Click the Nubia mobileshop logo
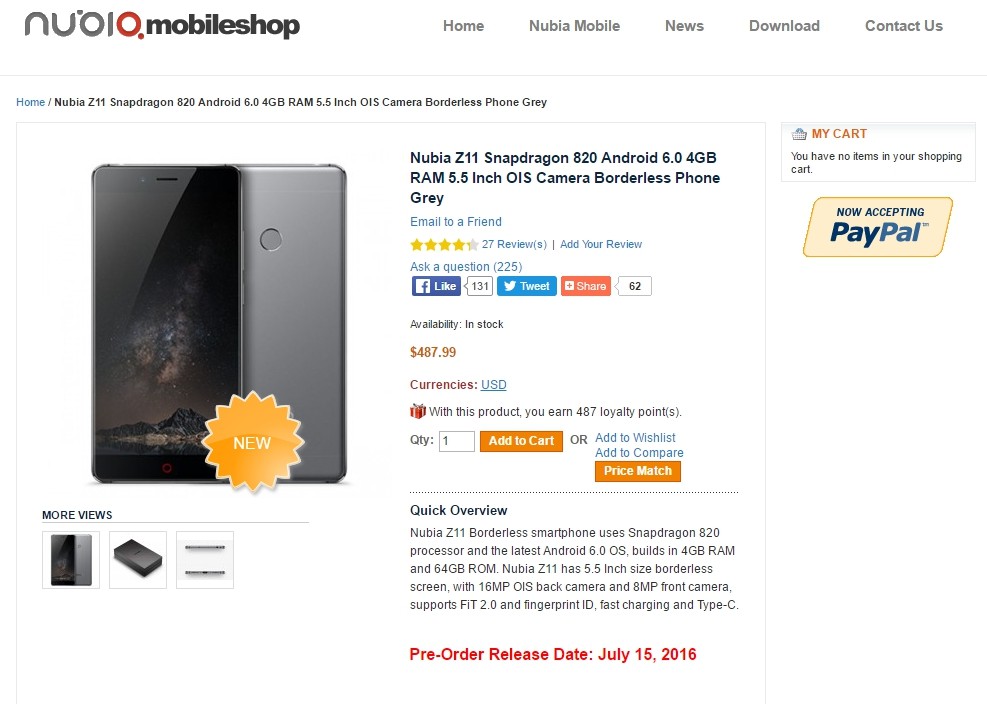 point(162,25)
